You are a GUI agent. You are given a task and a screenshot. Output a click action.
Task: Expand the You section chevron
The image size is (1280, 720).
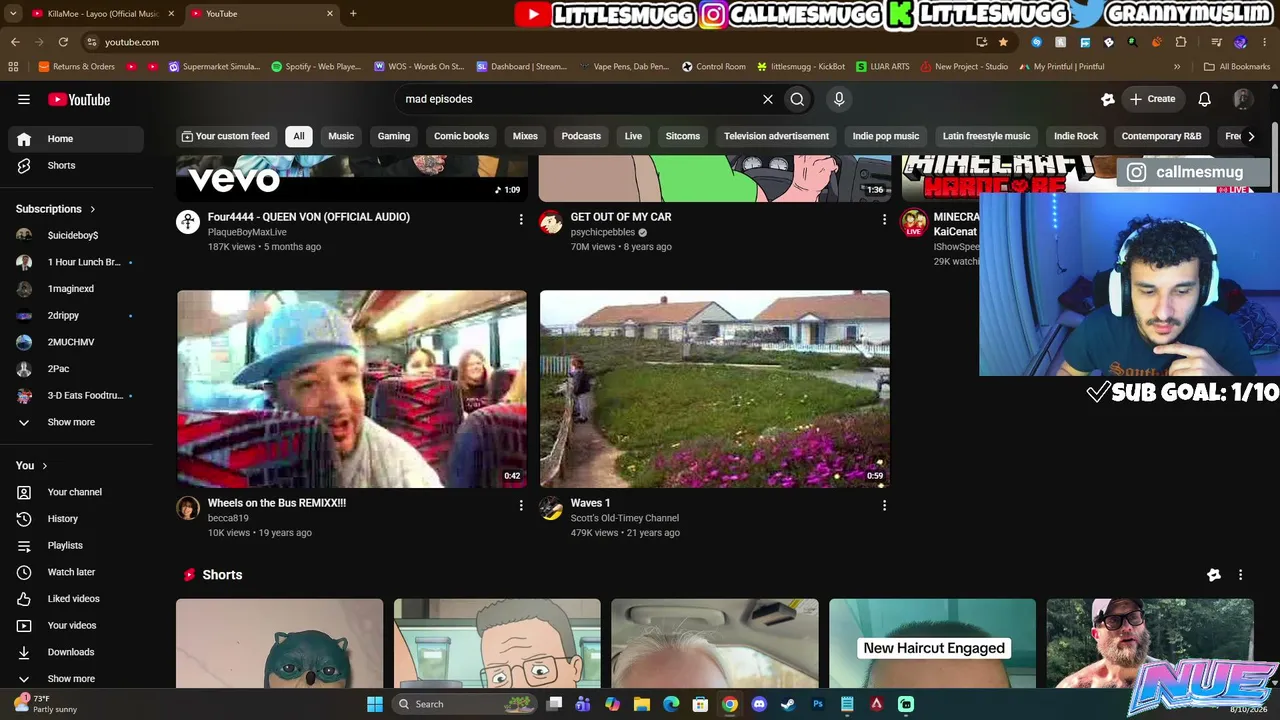[44, 465]
